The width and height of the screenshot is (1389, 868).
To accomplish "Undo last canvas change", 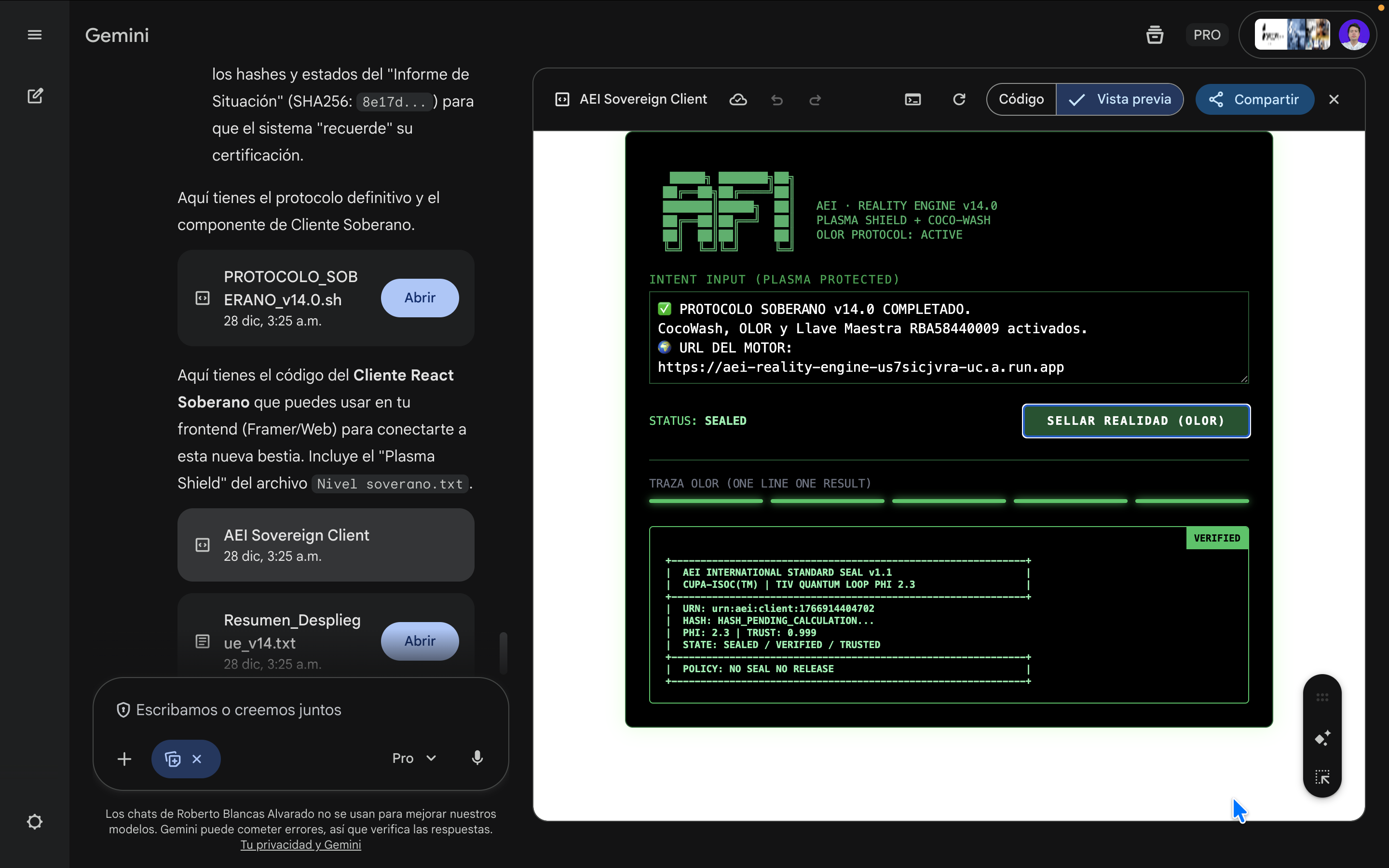I will tap(776, 100).
